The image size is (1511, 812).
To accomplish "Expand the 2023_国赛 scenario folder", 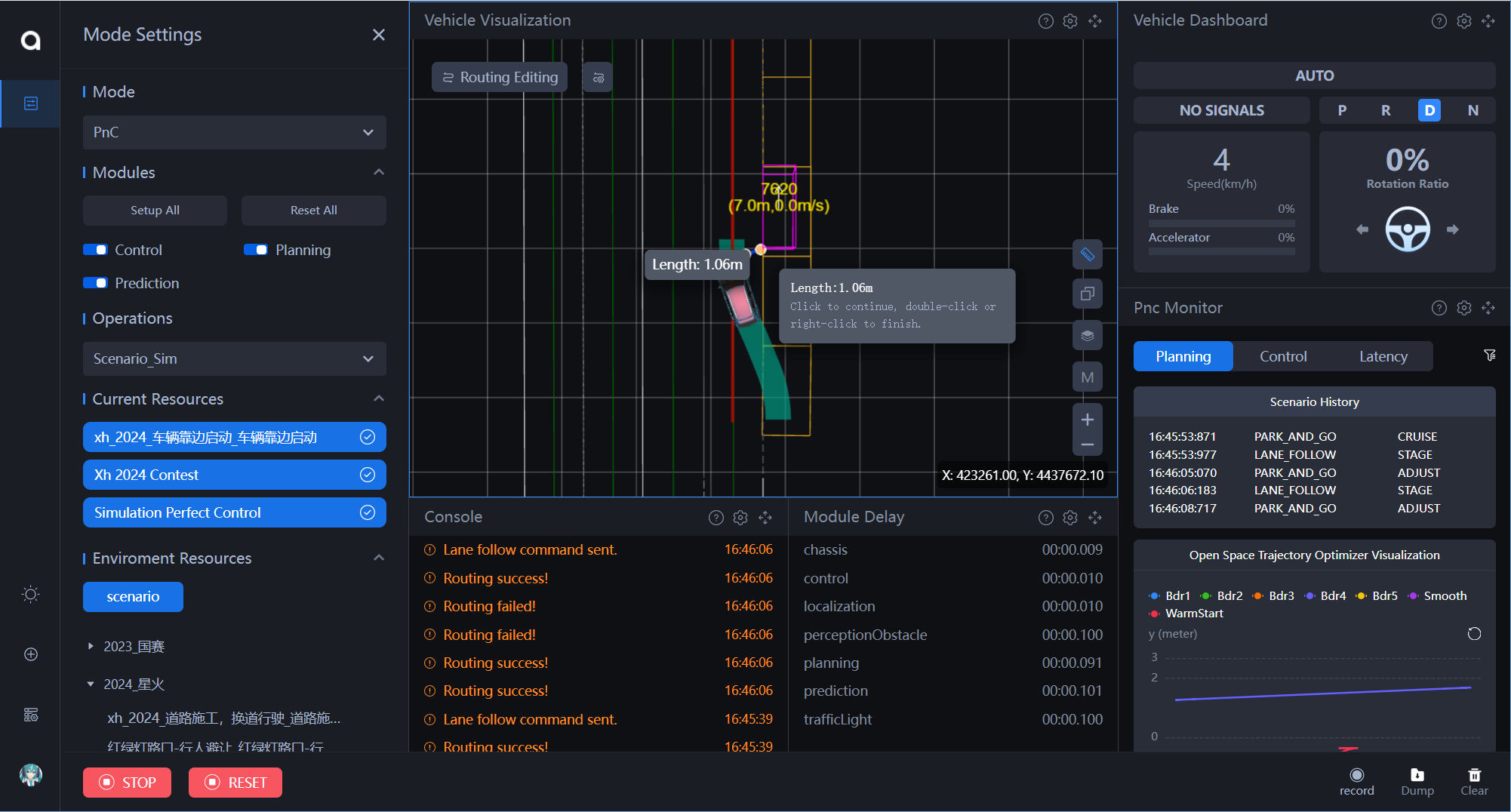I will (x=91, y=646).
